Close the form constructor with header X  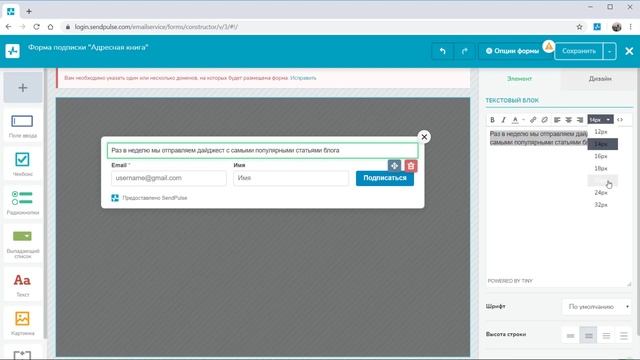[x=629, y=51]
